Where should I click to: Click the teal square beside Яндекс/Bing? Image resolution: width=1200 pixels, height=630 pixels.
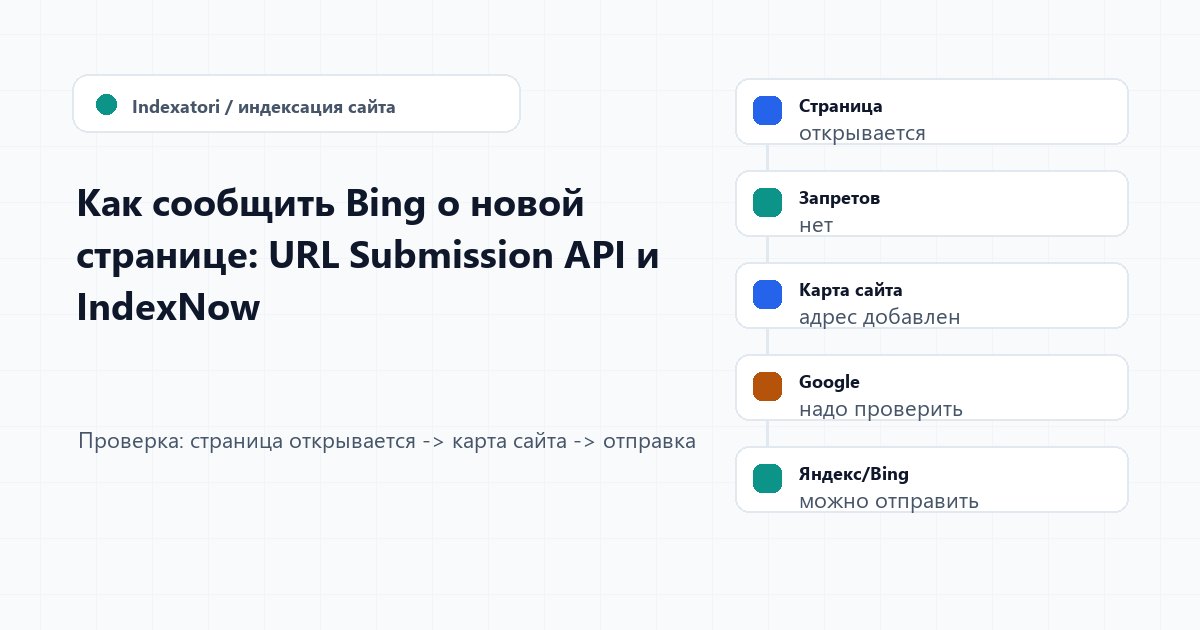[x=767, y=479]
